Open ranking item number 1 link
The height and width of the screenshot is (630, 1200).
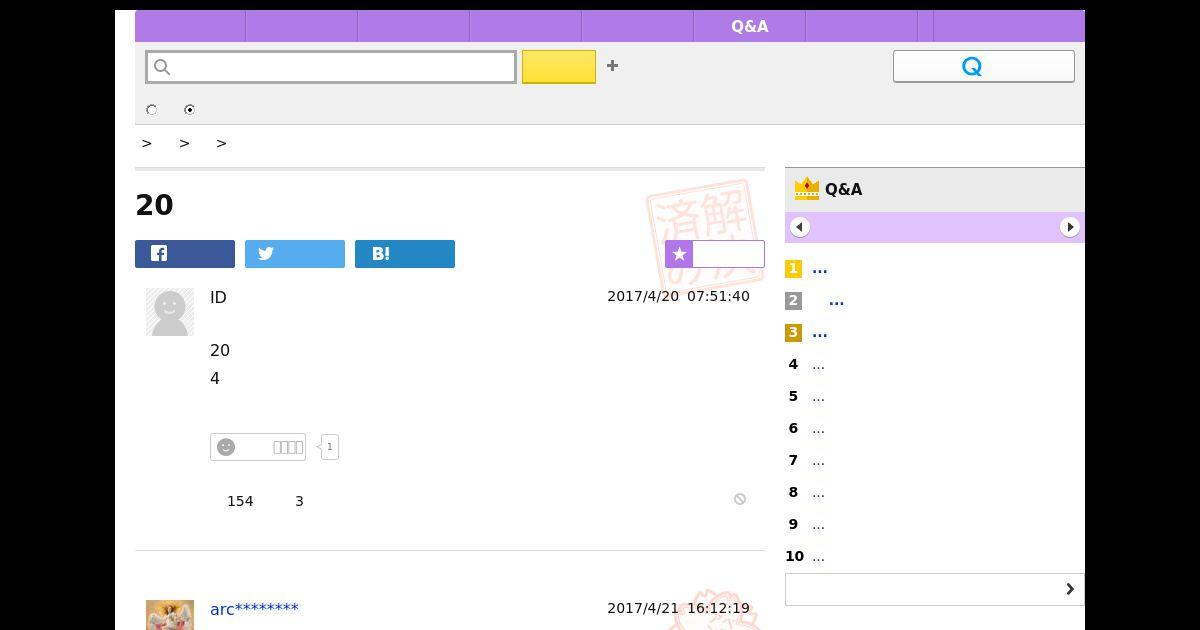(820, 269)
